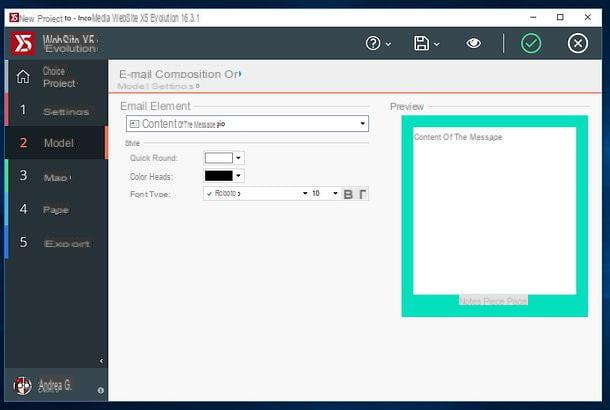Expand the help menu arrow

(x=388, y=44)
